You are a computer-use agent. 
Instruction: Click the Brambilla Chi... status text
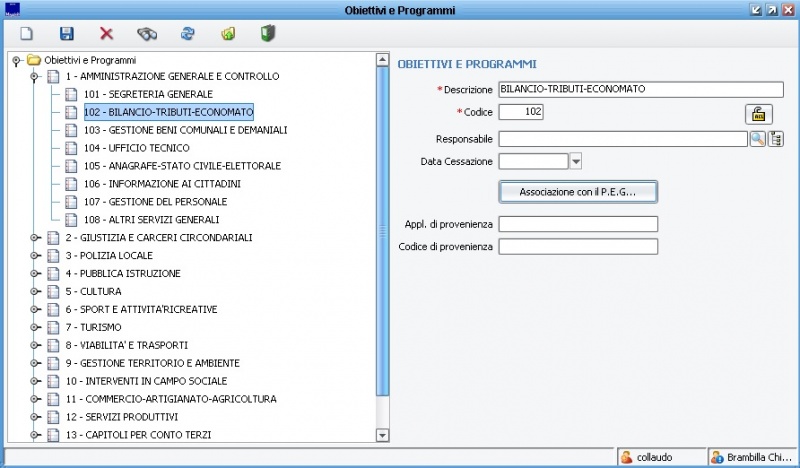click(x=759, y=457)
